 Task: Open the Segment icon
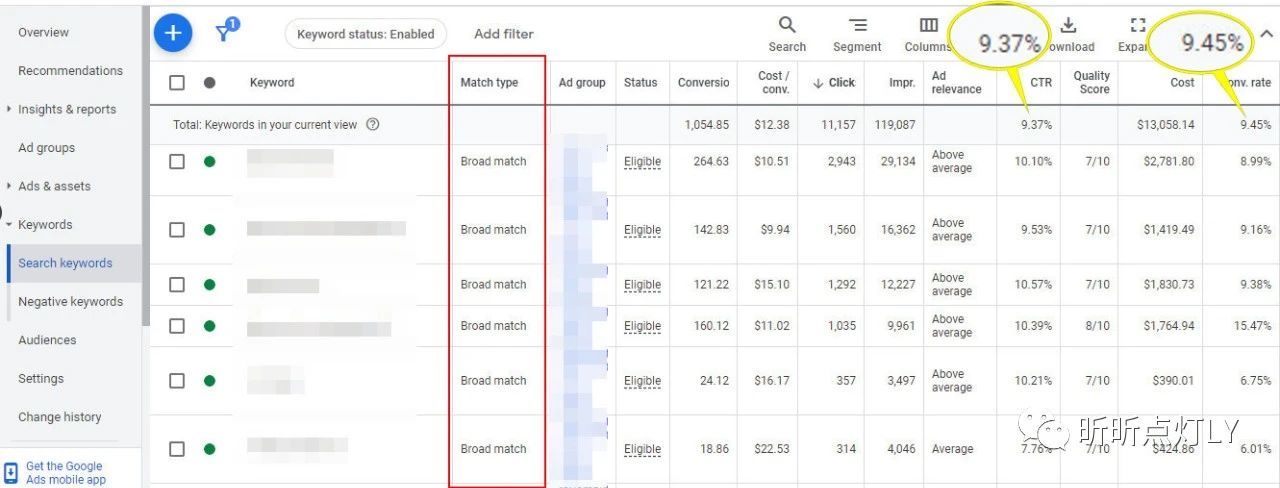pos(857,26)
